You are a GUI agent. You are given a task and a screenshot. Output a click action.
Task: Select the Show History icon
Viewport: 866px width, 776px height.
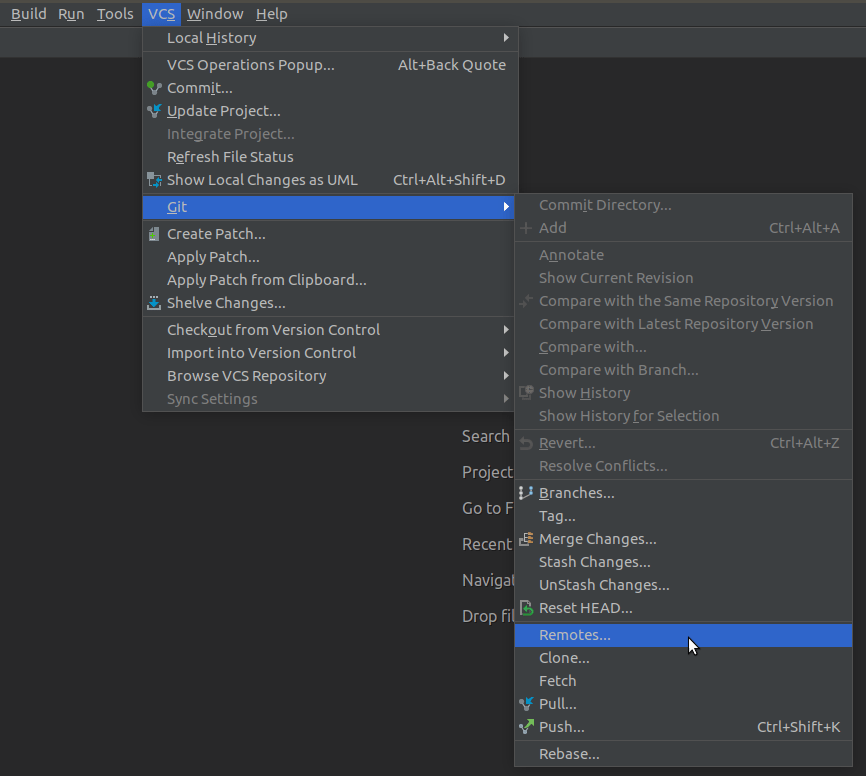pyautogui.click(x=525, y=392)
